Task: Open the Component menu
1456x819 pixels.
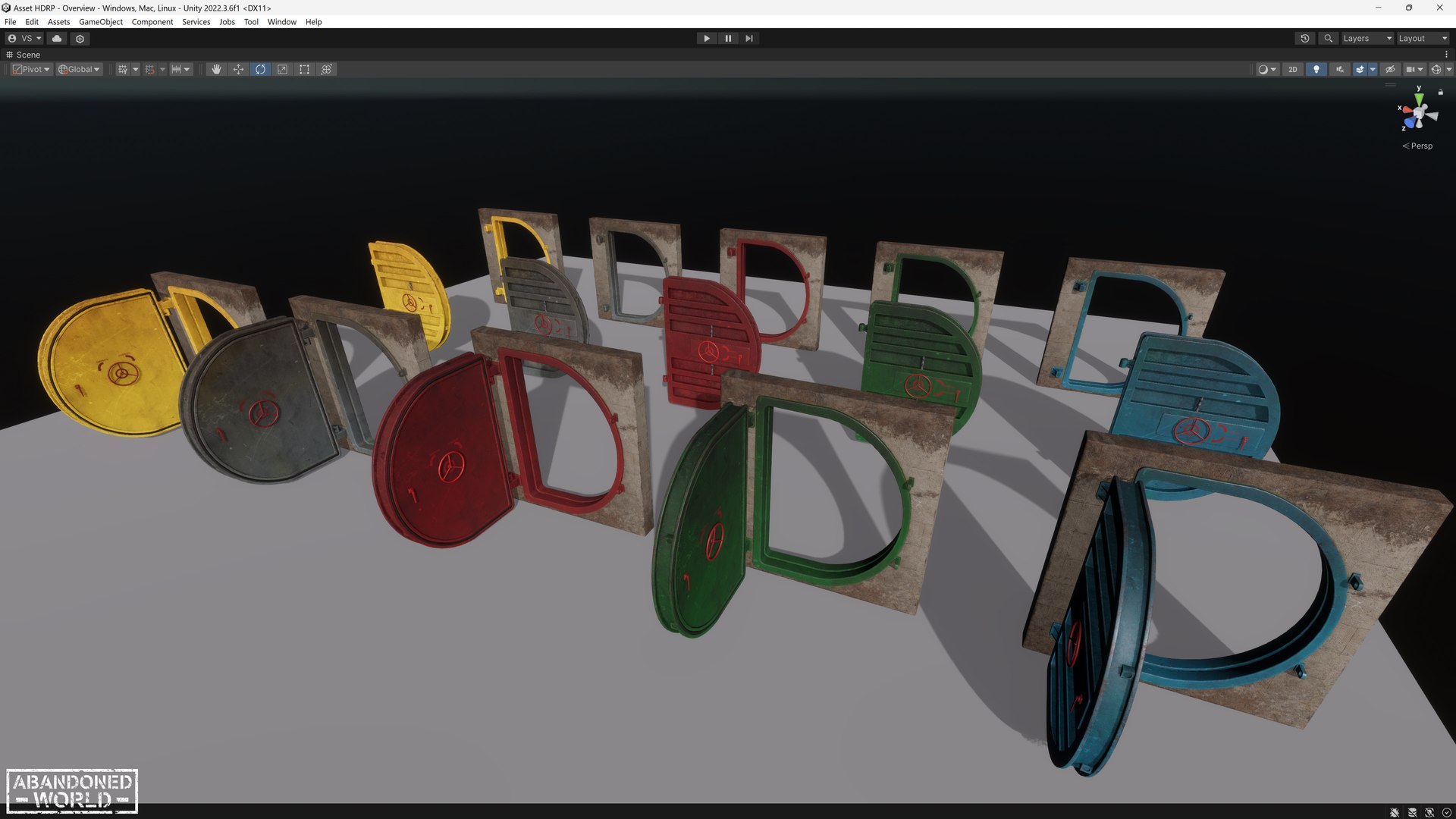Action: tap(152, 22)
